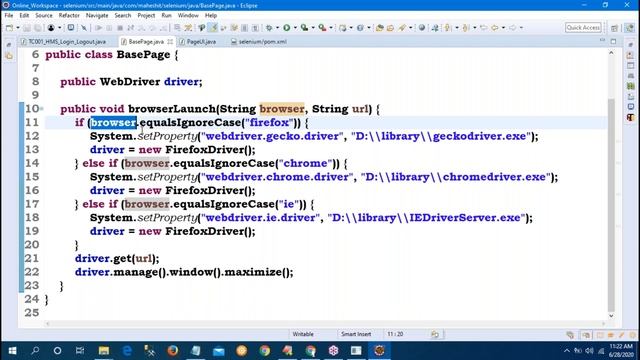
Task: Click the New file toolbar icon
Action: pos(9,28)
